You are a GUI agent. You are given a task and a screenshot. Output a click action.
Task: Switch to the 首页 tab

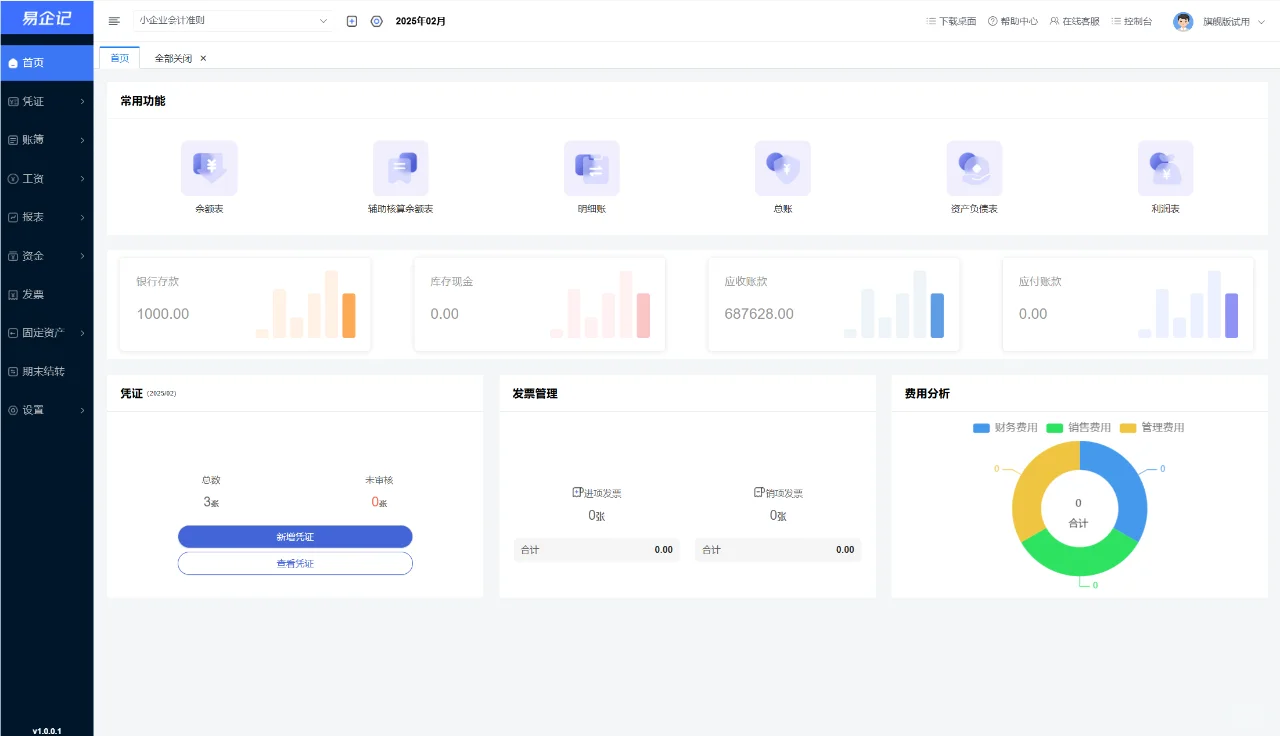point(120,58)
